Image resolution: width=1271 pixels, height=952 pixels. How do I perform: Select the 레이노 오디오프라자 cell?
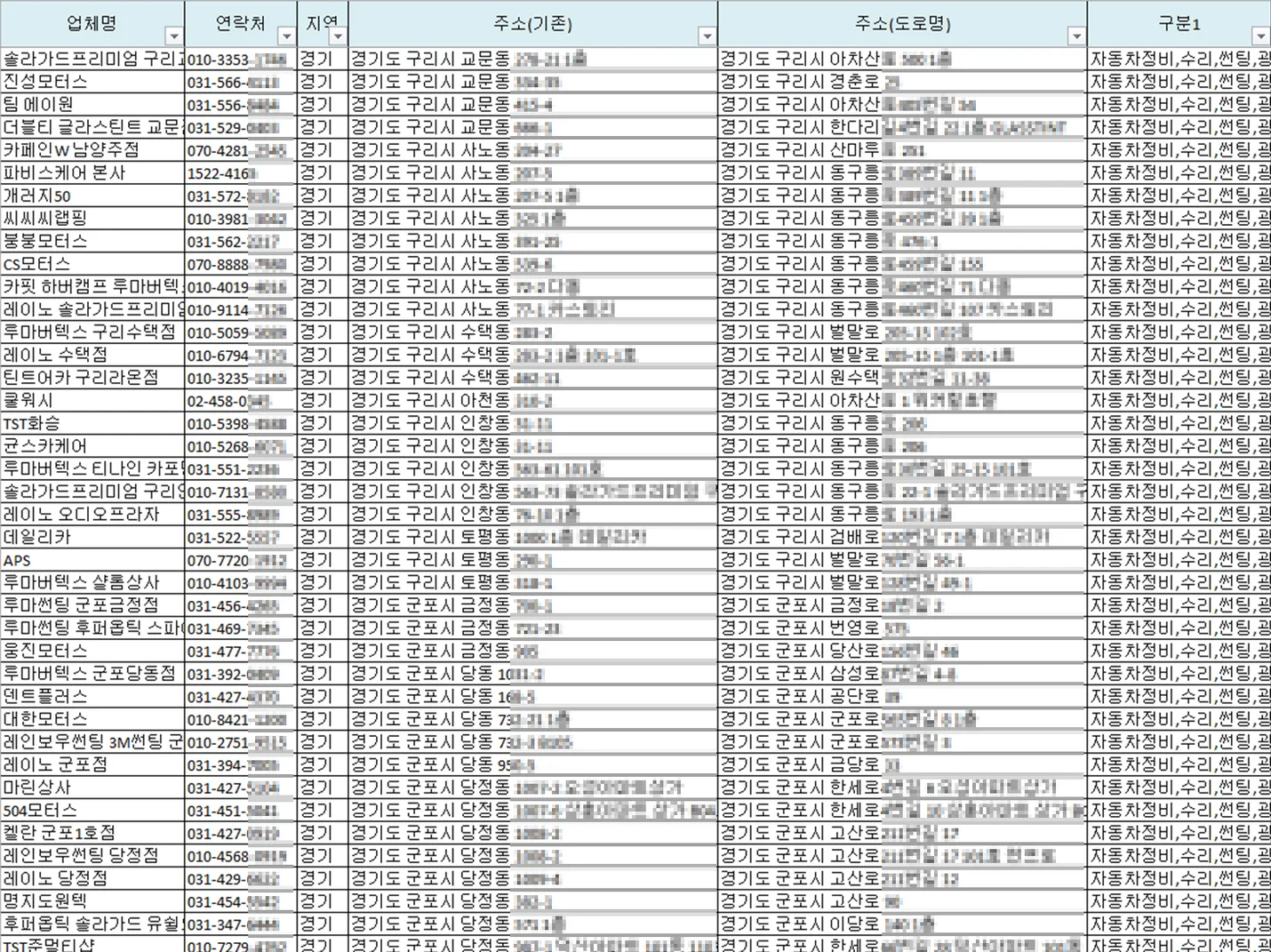click(92, 515)
